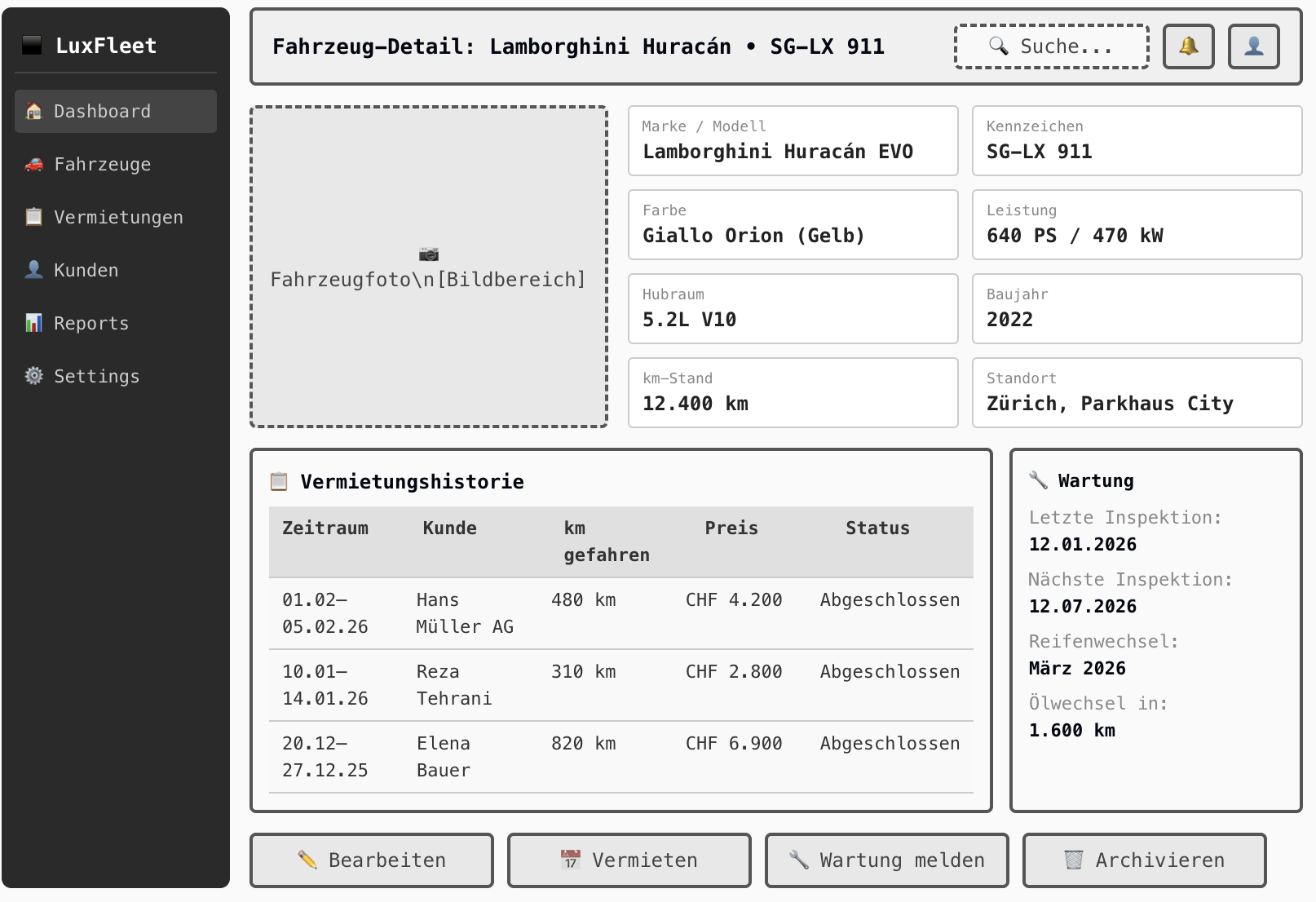Click the house icon beside Dashboard
Image resolution: width=1316 pixels, height=902 pixels.
(x=33, y=111)
